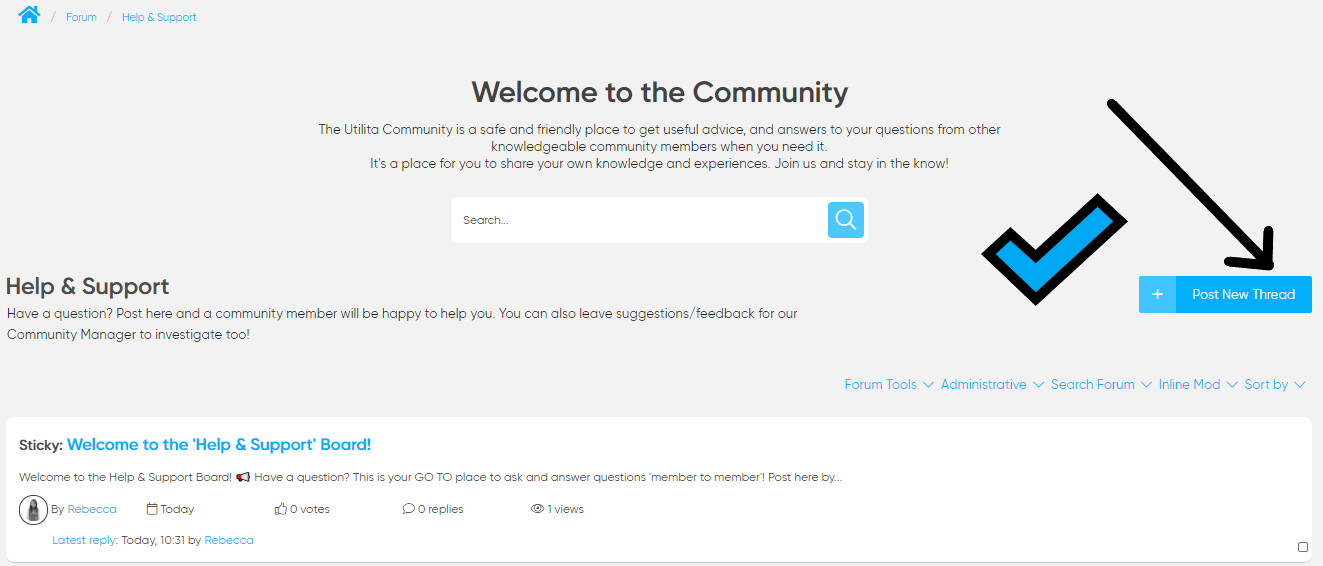Screen dimensions: 1323x566
Task: Click the Post New Thread button
Action: pos(1225,294)
